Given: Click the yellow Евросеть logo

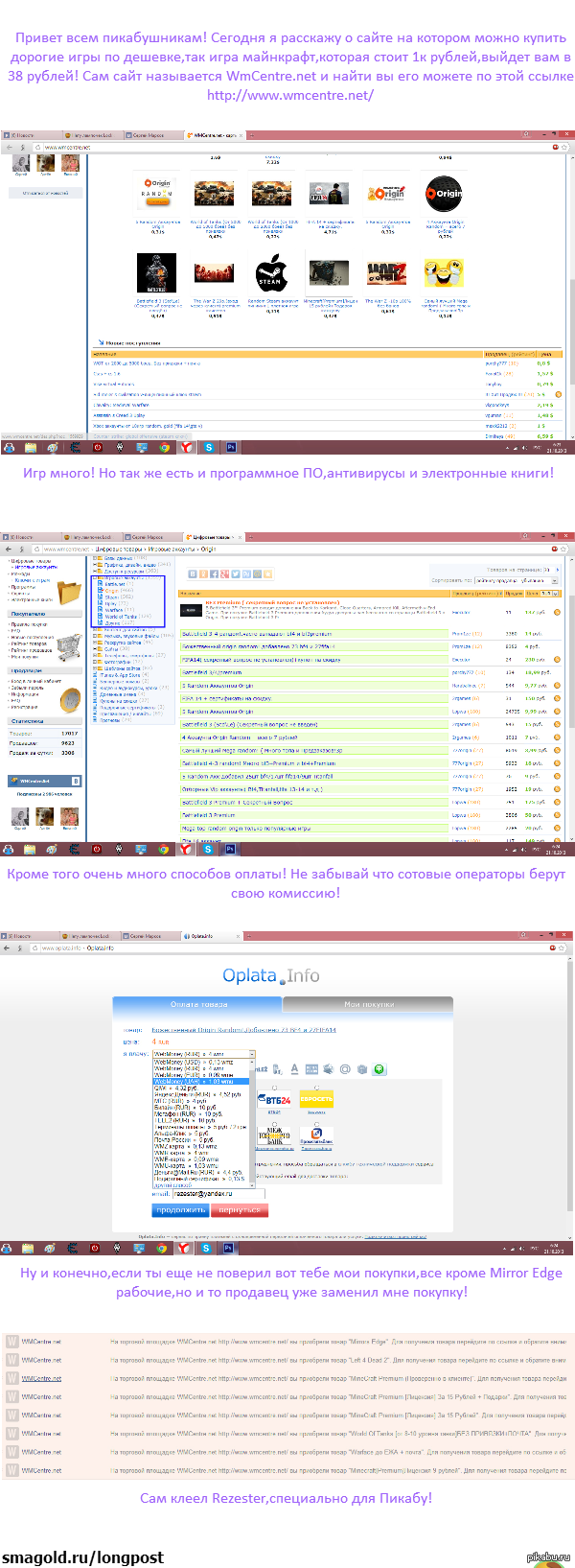Looking at the screenshot, I should coord(316,1100).
